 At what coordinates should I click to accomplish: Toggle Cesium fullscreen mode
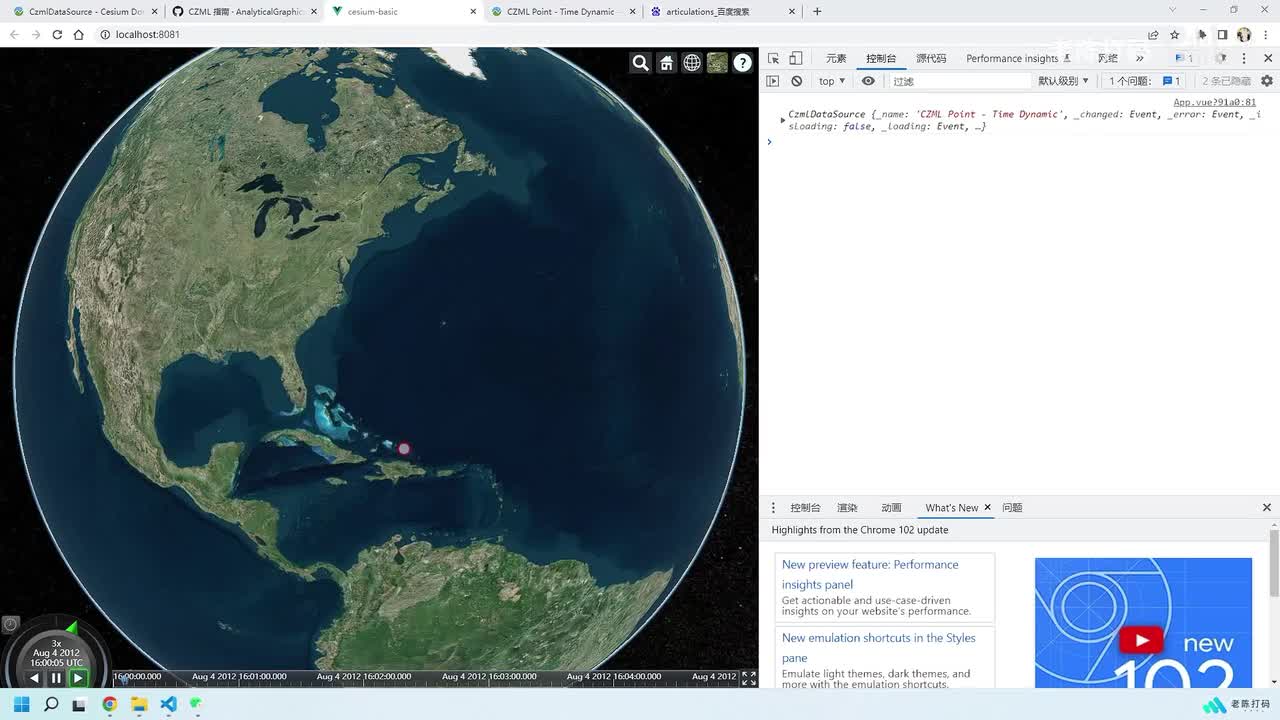748,678
